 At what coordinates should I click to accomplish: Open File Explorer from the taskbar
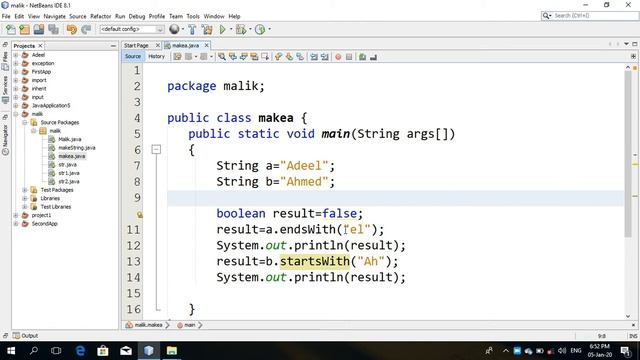click(172, 351)
